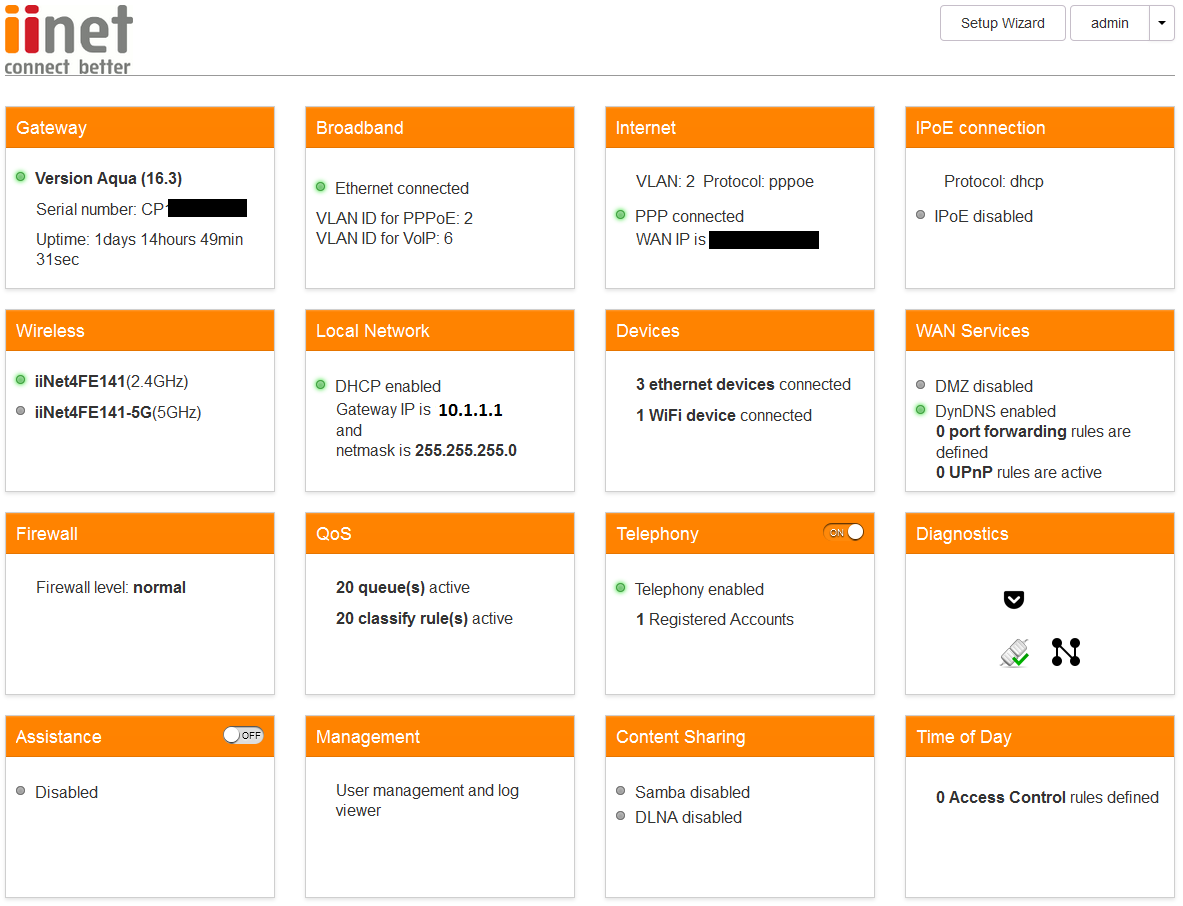Click green dot beside DynDNS enabled
The width and height of the screenshot is (1183, 906).
point(920,410)
